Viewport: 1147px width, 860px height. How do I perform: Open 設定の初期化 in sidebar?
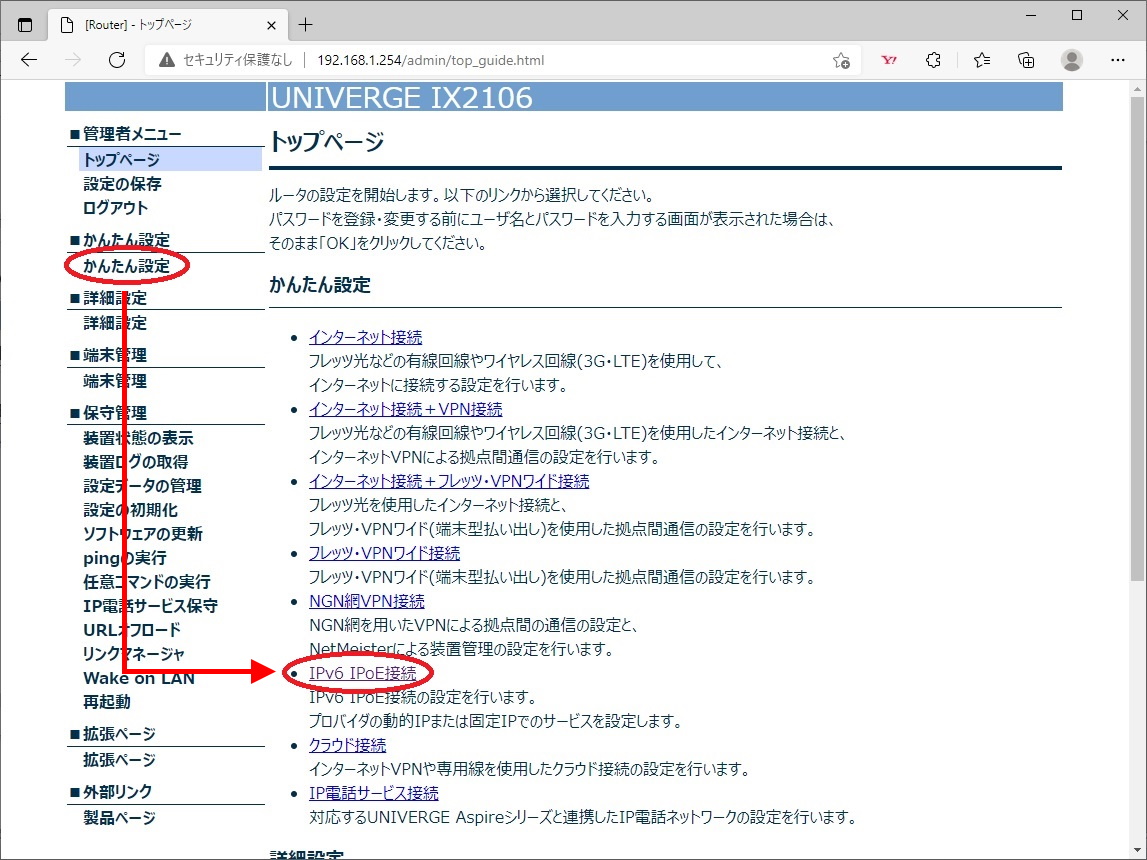tap(130, 510)
